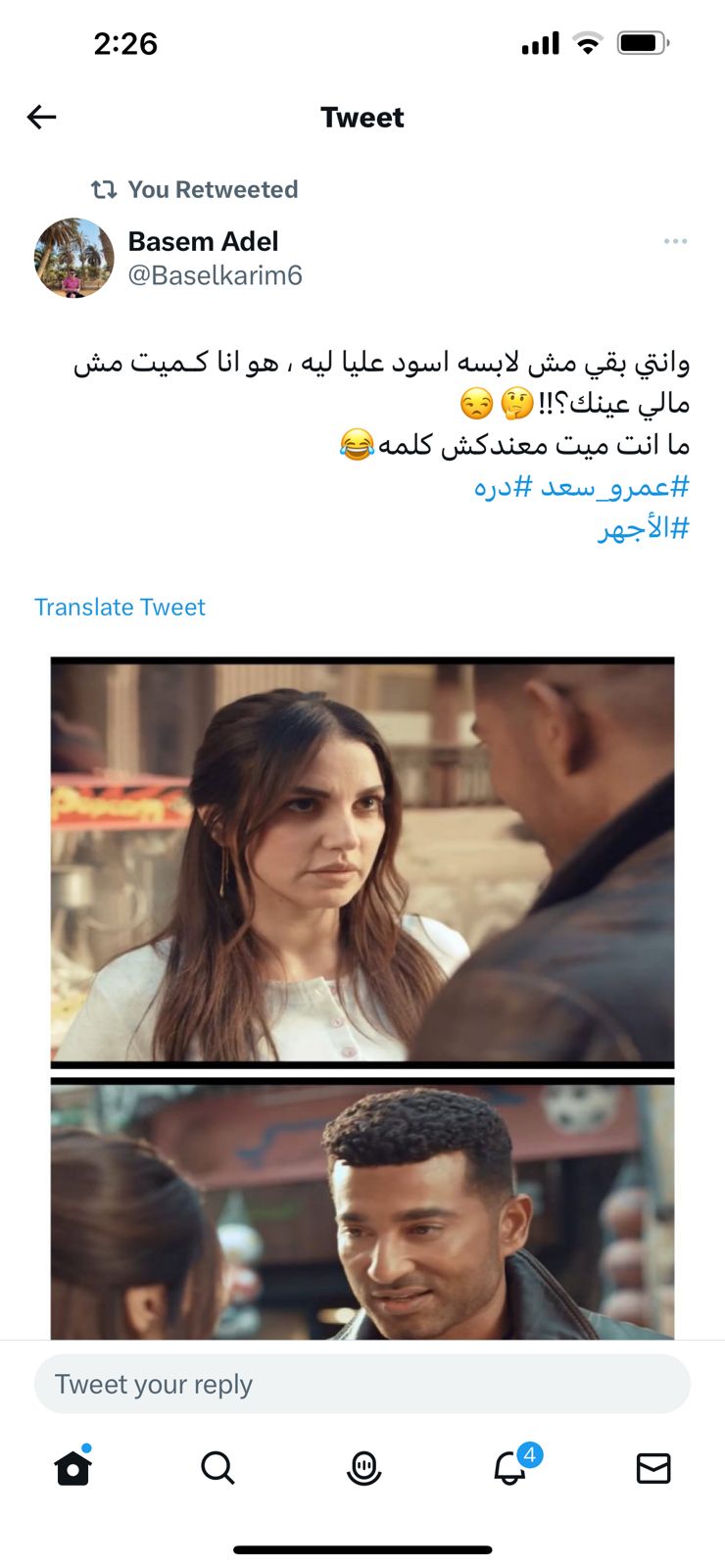Open the top image of the woman
Image resolution: width=725 pixels, height=1568 pixels.
point(362,861)
